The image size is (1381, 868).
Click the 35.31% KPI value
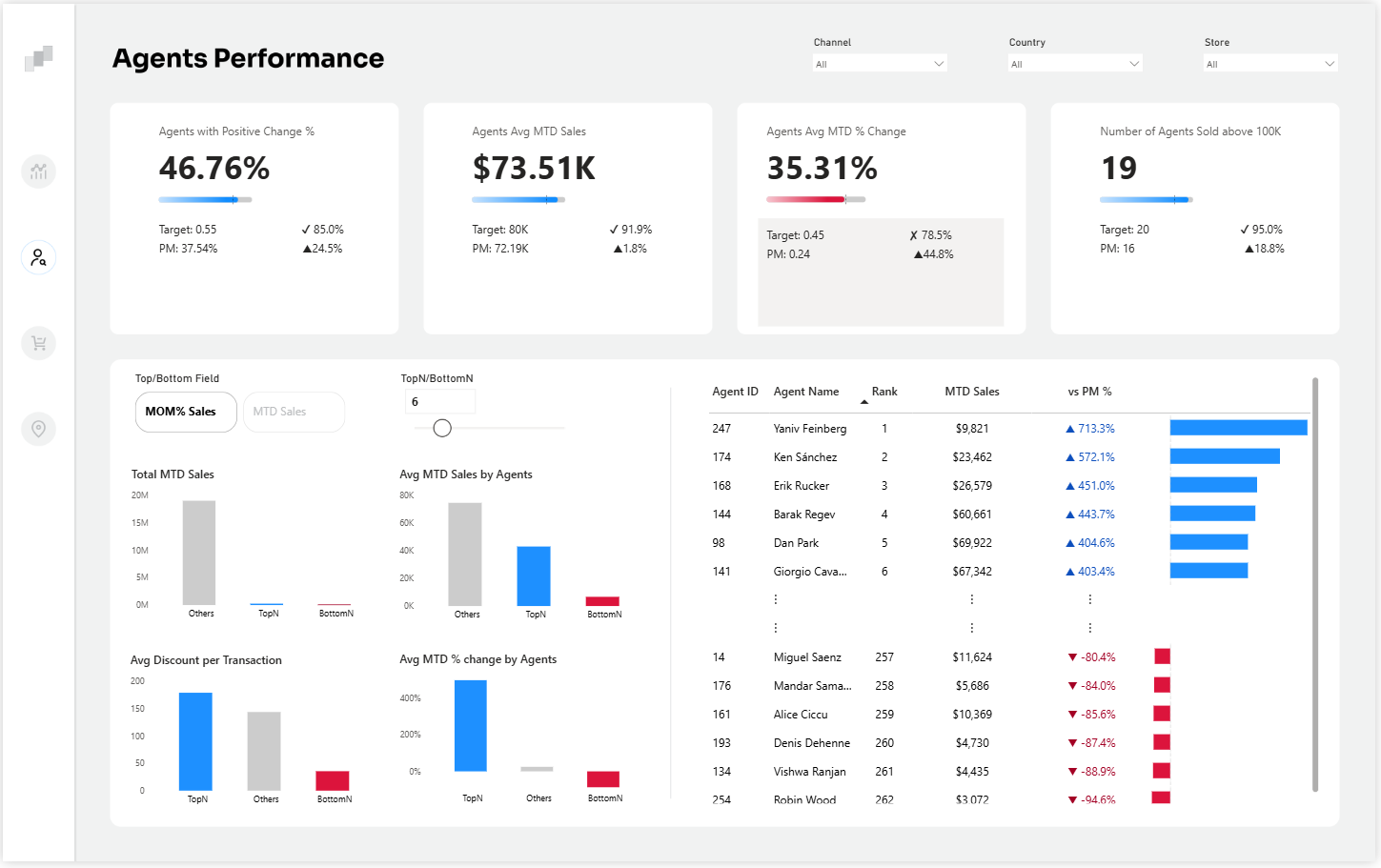(x=823, y=169)
